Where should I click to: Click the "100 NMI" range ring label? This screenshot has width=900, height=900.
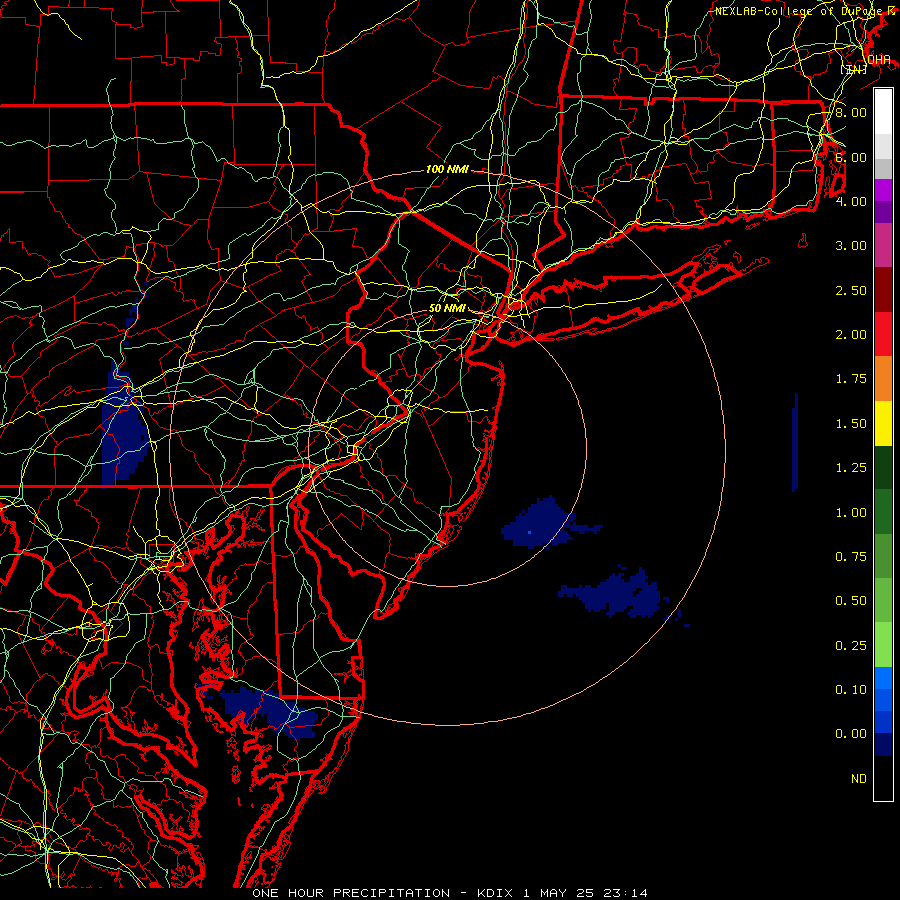[447, 169]
